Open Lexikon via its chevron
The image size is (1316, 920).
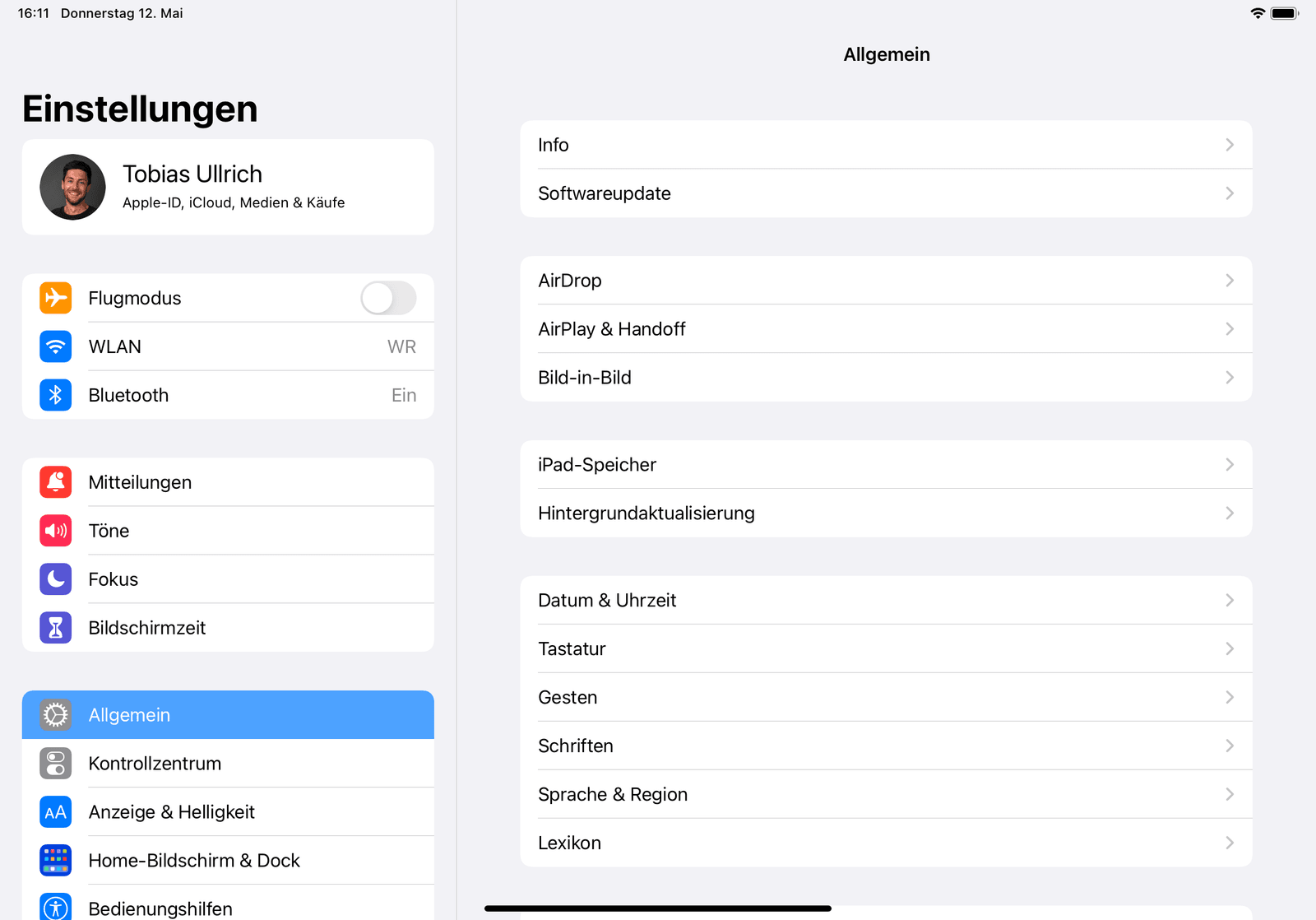[x=1230, y=843]
